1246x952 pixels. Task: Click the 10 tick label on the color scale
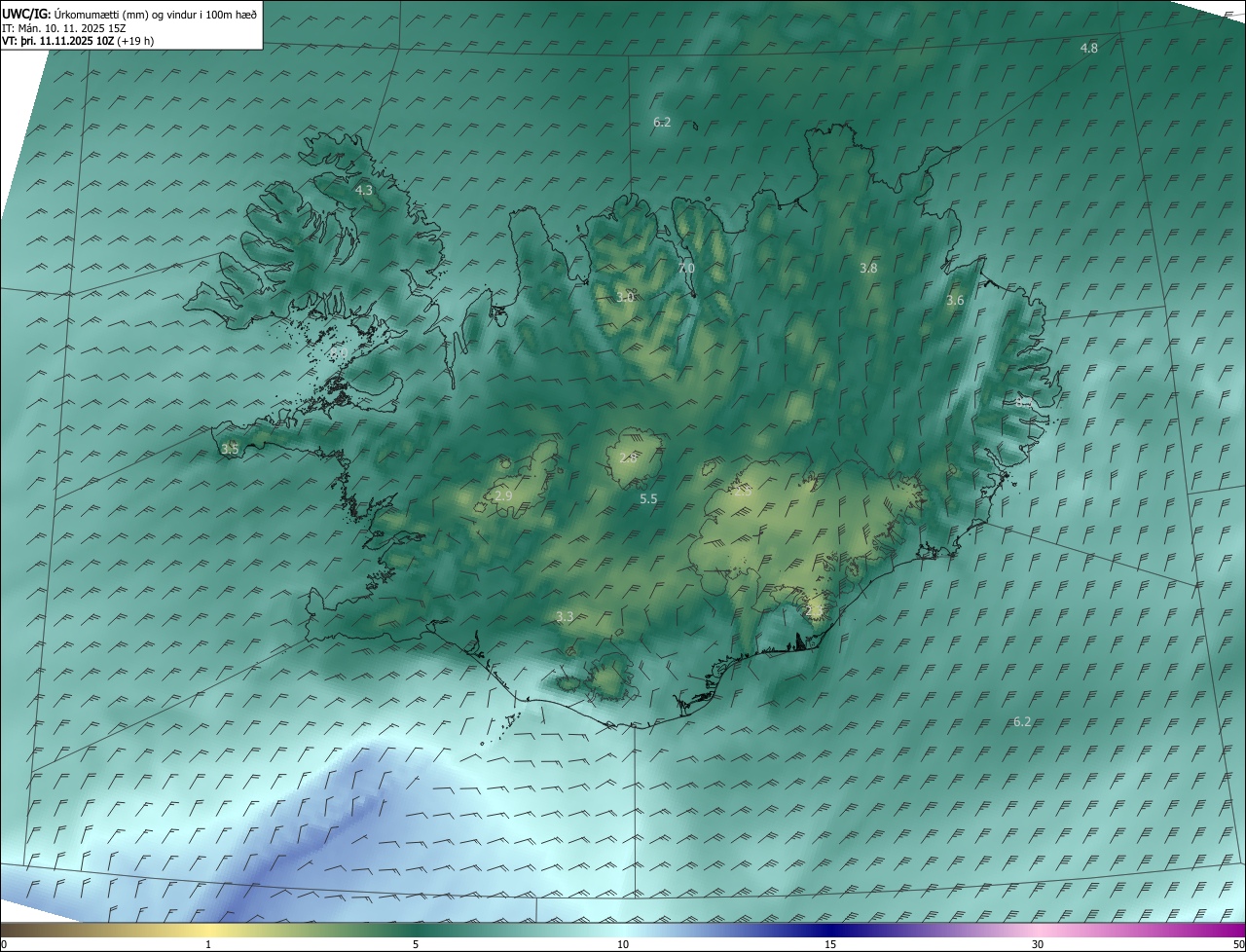coord(623,944)
